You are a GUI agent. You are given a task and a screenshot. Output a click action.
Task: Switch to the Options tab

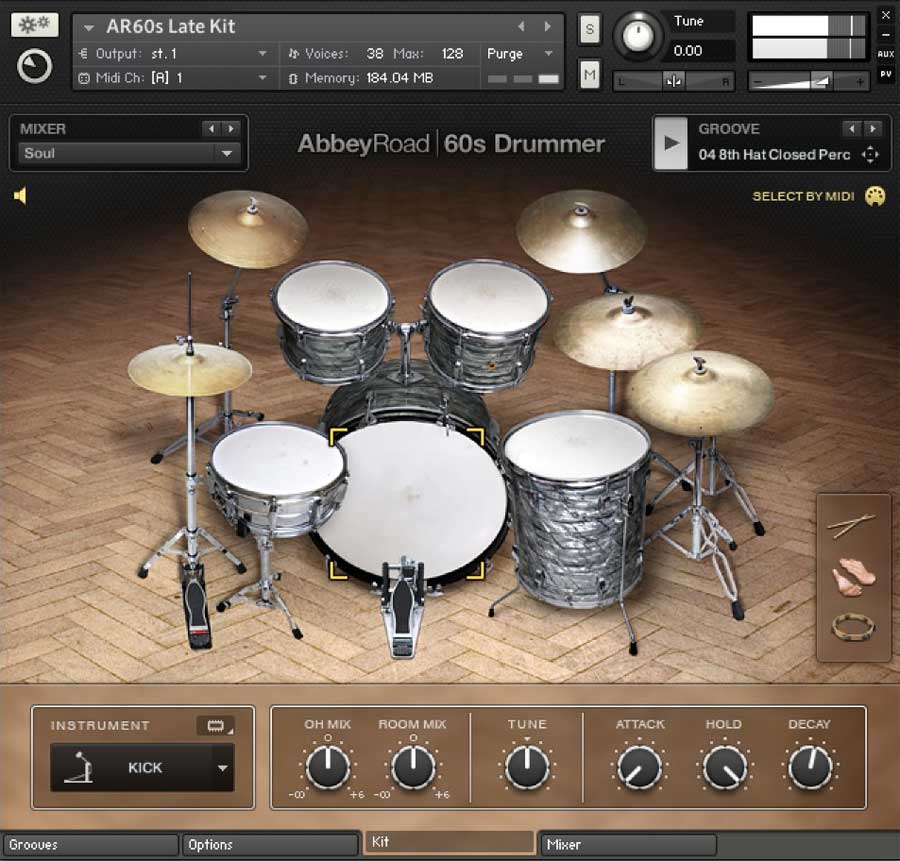coord(270,845)
